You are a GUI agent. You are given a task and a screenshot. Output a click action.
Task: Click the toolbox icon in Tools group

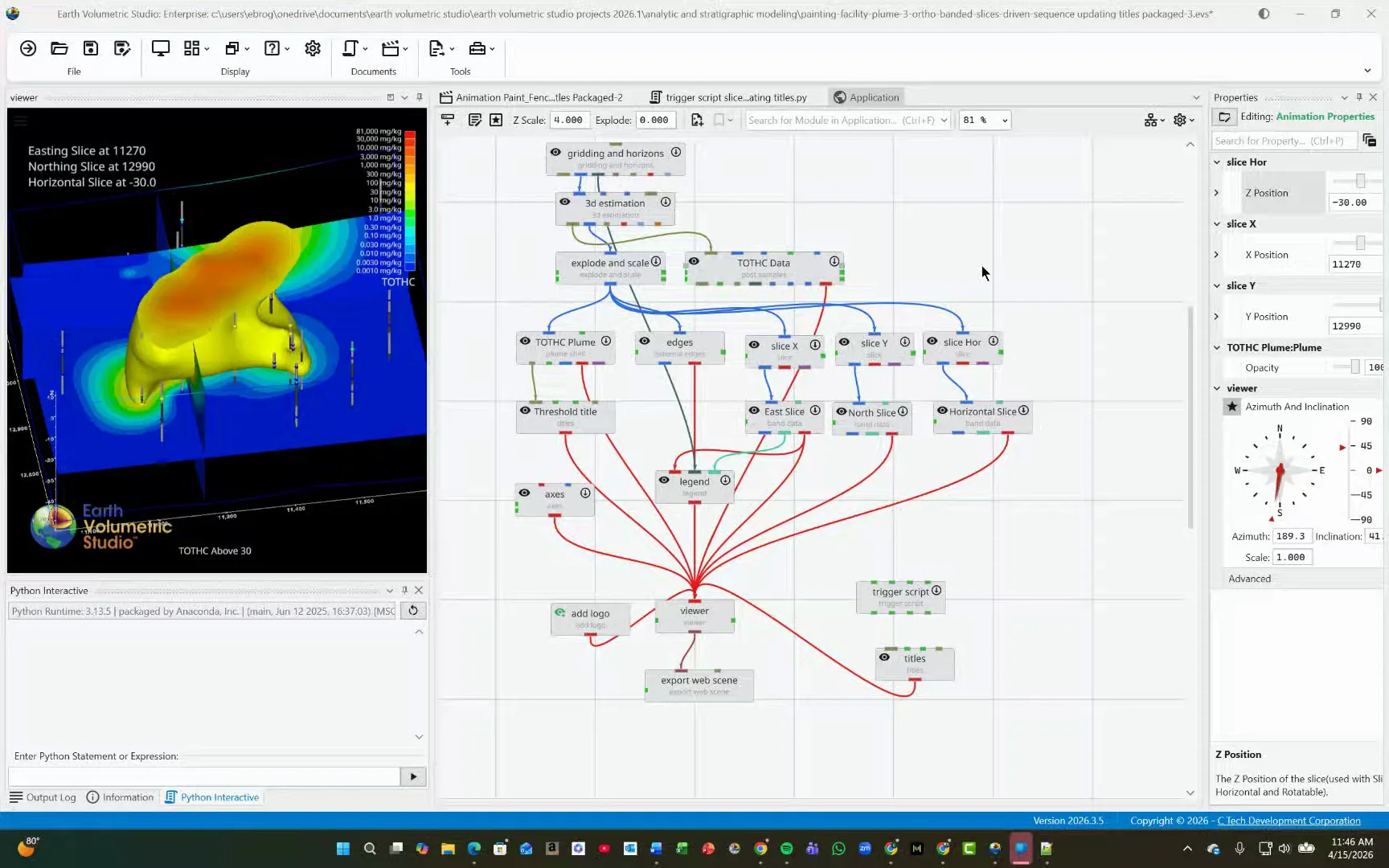(x=477, y=48)
